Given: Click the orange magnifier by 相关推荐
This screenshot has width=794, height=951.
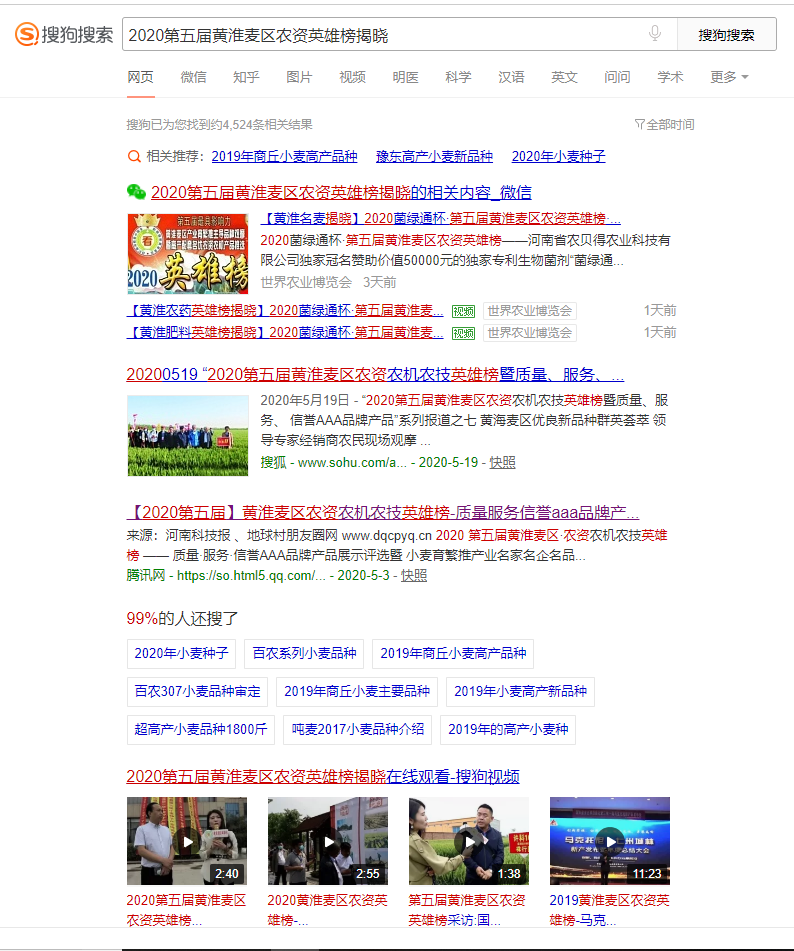Looking at the screenshot, I should (x=133, y=156).
